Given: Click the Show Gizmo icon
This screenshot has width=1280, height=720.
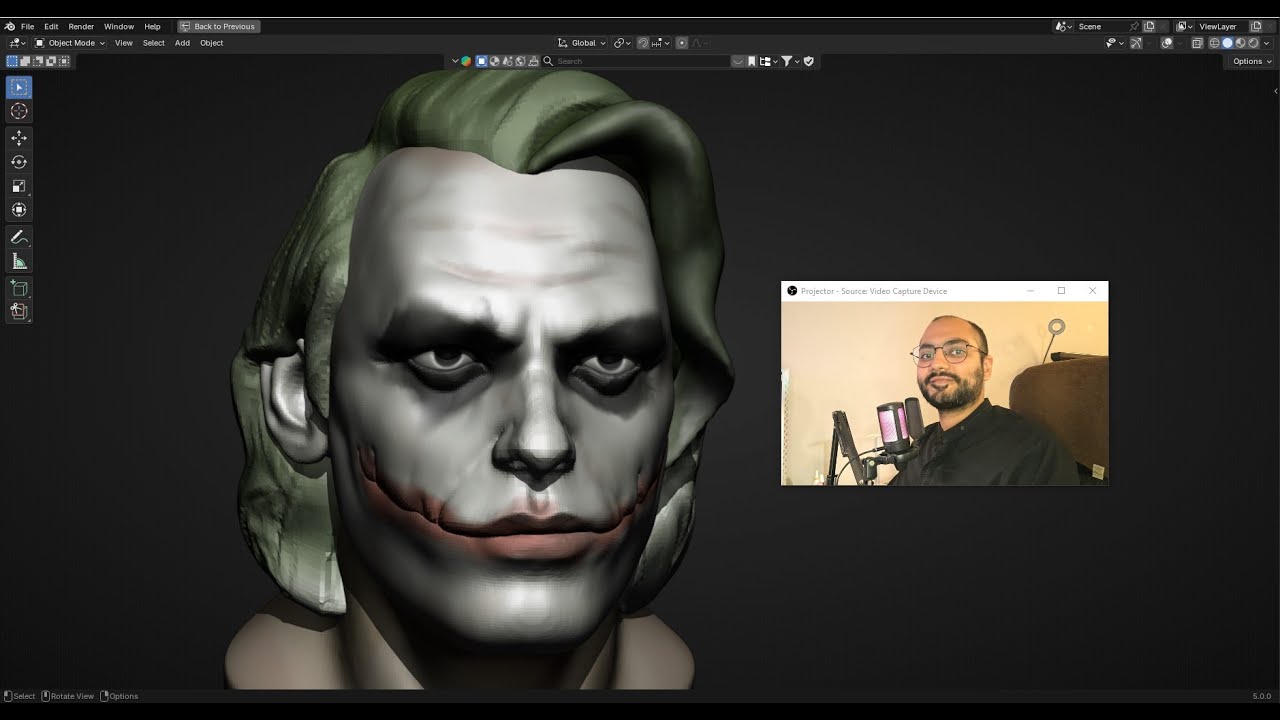Looking at the screenshot, I should (x=1136, y=43).
